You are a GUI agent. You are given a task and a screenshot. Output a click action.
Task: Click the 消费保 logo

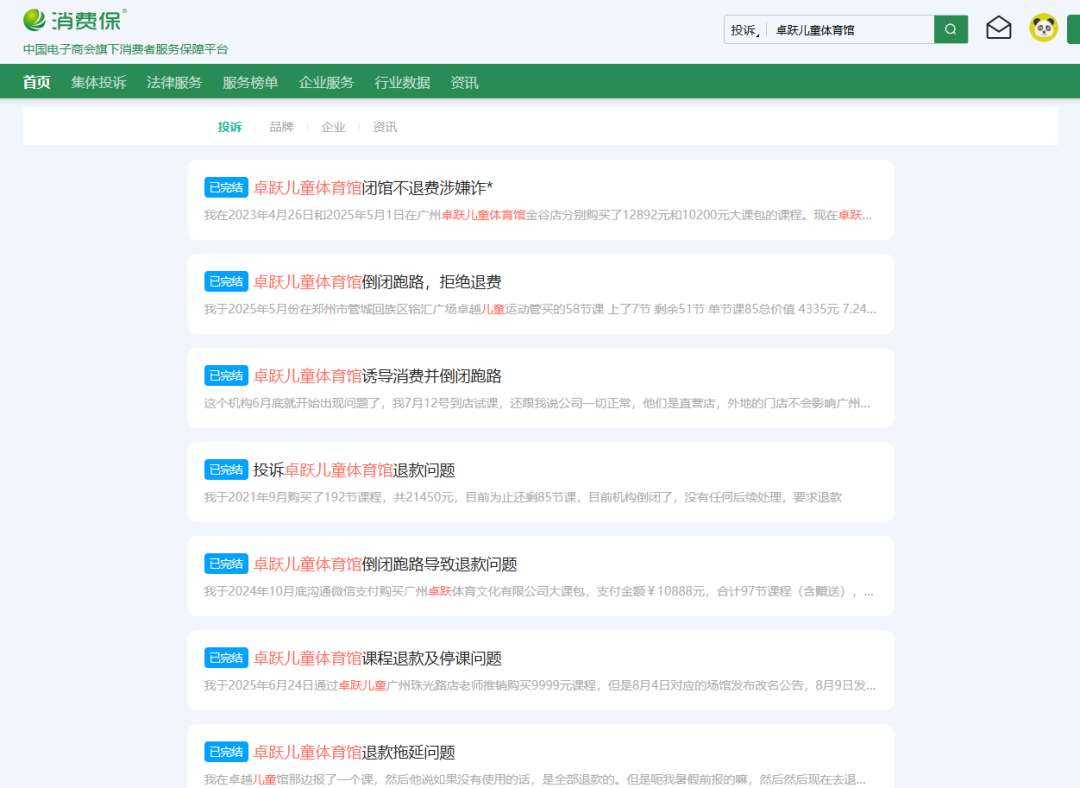[x=76, y=20]
